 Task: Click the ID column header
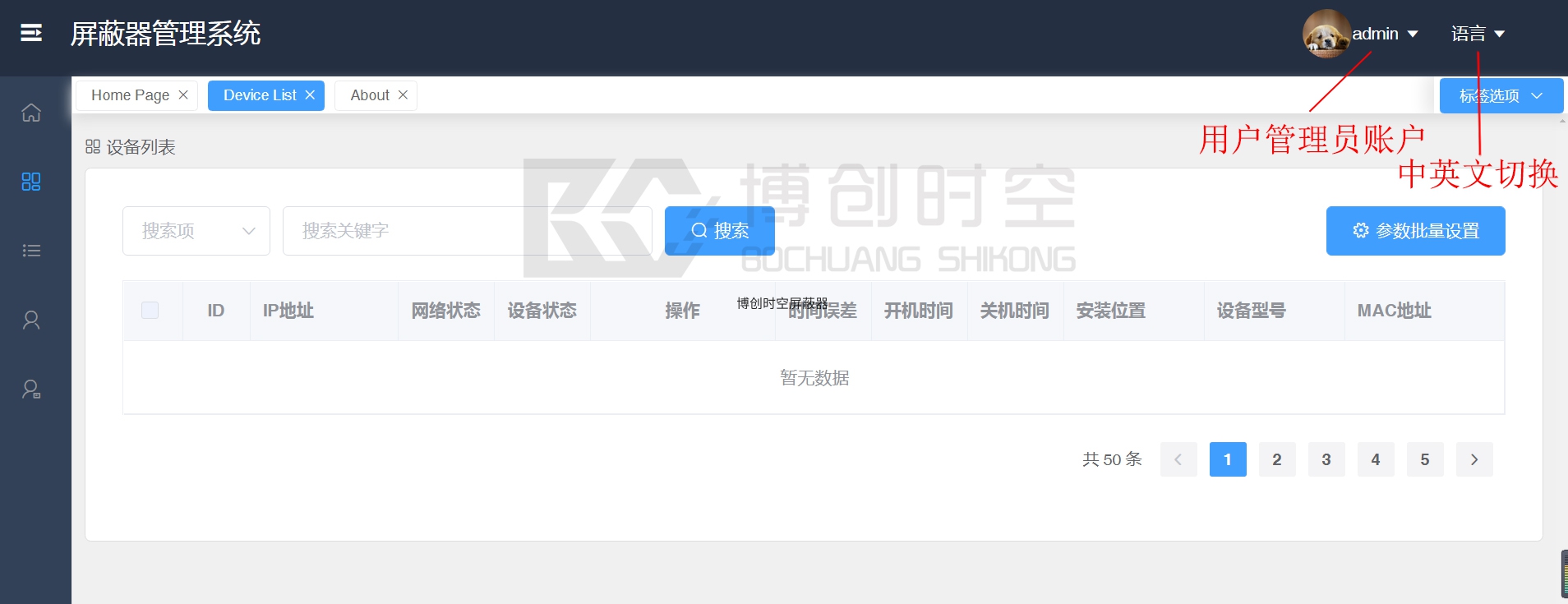(216, 311)
